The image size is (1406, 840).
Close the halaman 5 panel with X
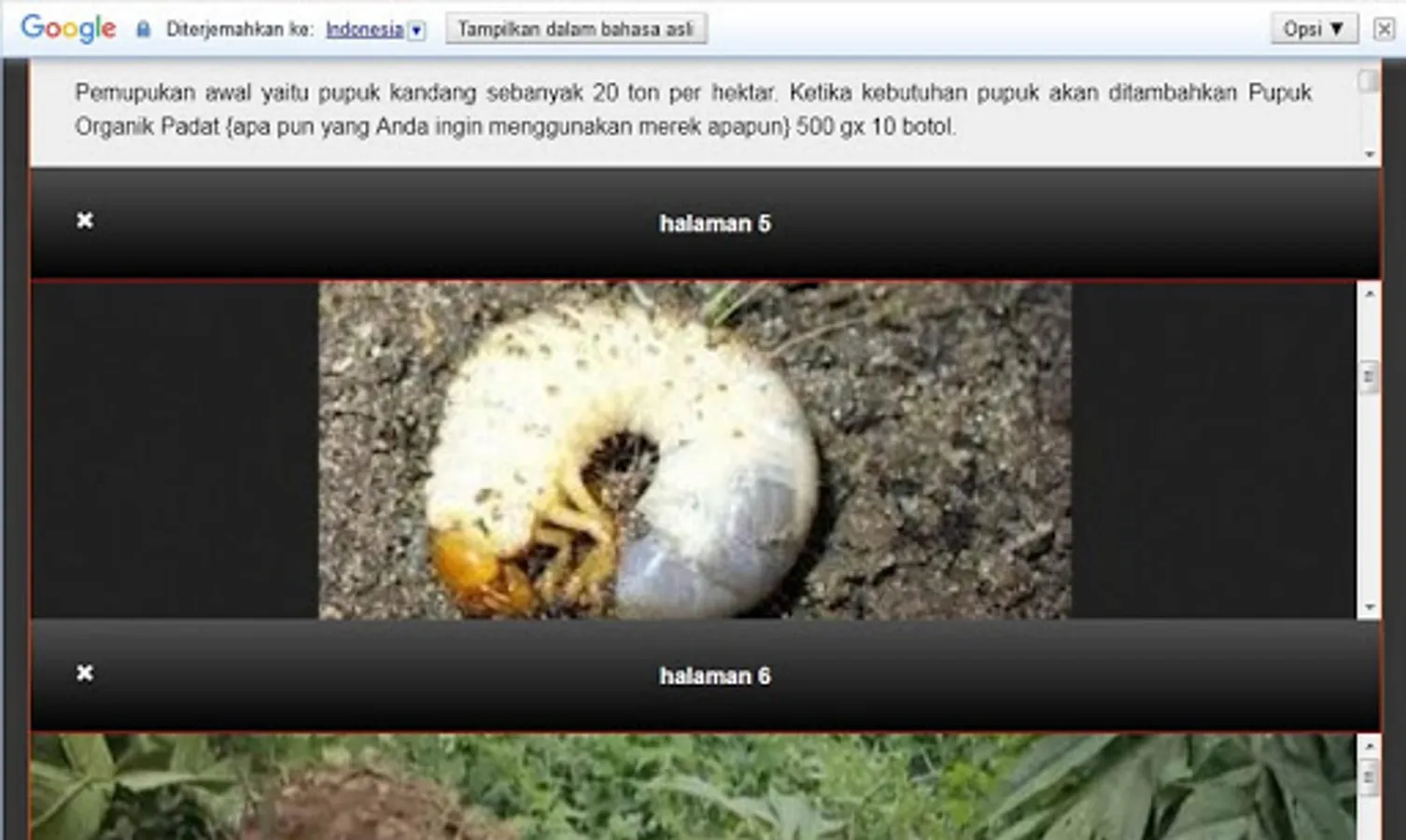point(85,220)
